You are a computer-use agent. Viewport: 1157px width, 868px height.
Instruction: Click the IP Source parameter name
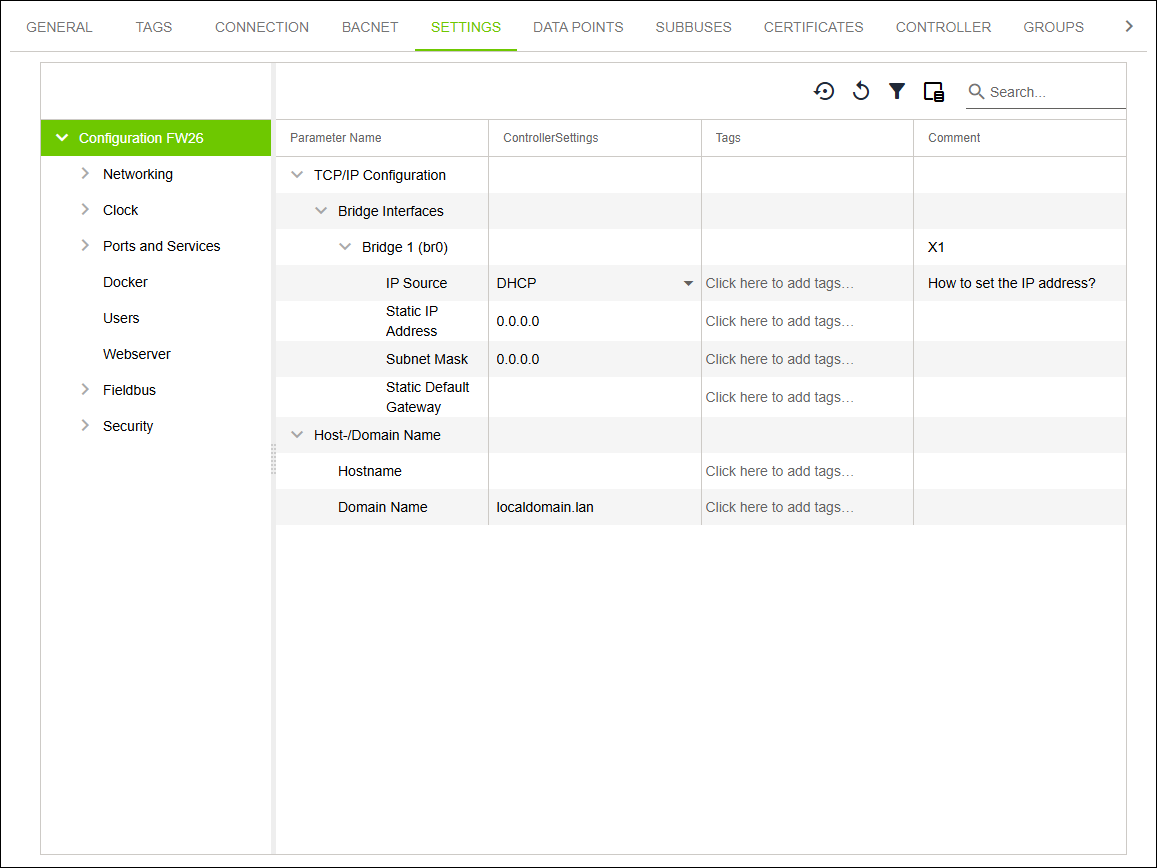[x=416, y=283]
